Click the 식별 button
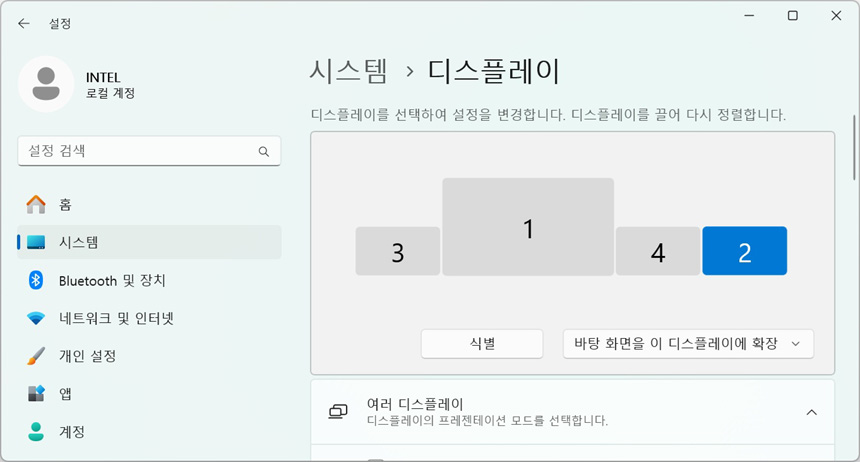 tap(482, 344)
